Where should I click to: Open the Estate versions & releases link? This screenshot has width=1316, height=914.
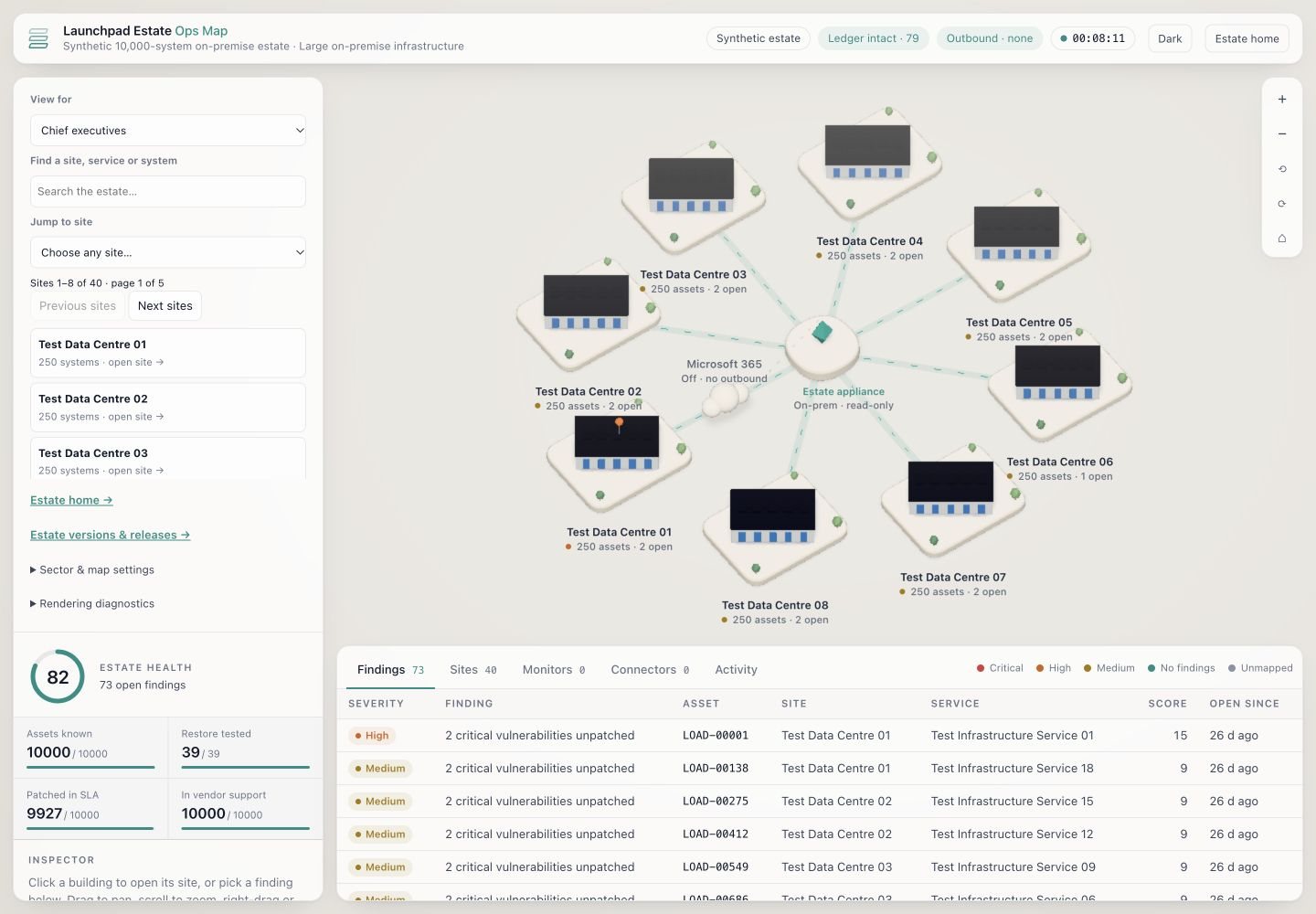coord(110,535)
